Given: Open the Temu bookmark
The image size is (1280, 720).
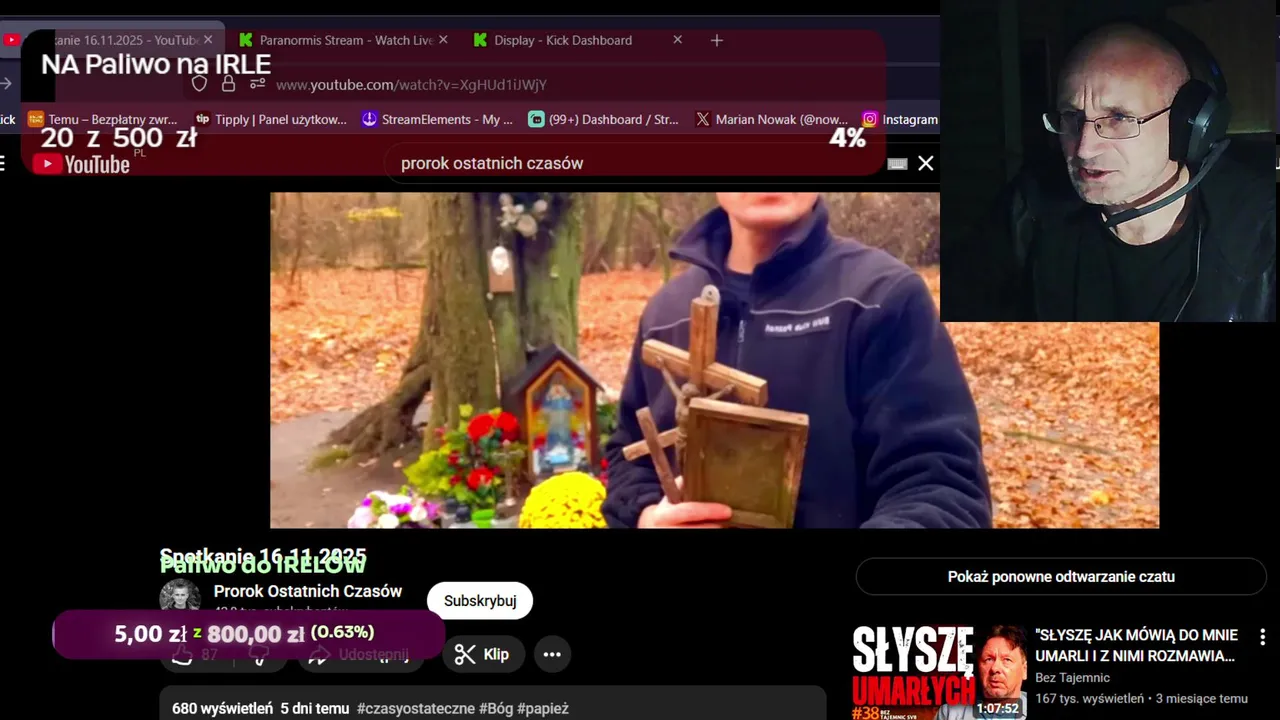Looking at the screenshot, I should click(x=103, y=119).
